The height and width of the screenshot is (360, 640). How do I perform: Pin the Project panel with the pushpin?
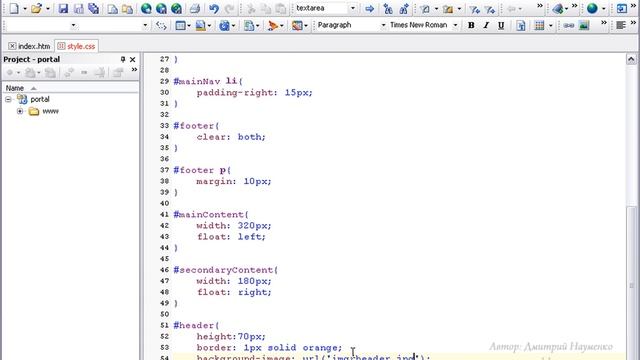tap(122, 60)
